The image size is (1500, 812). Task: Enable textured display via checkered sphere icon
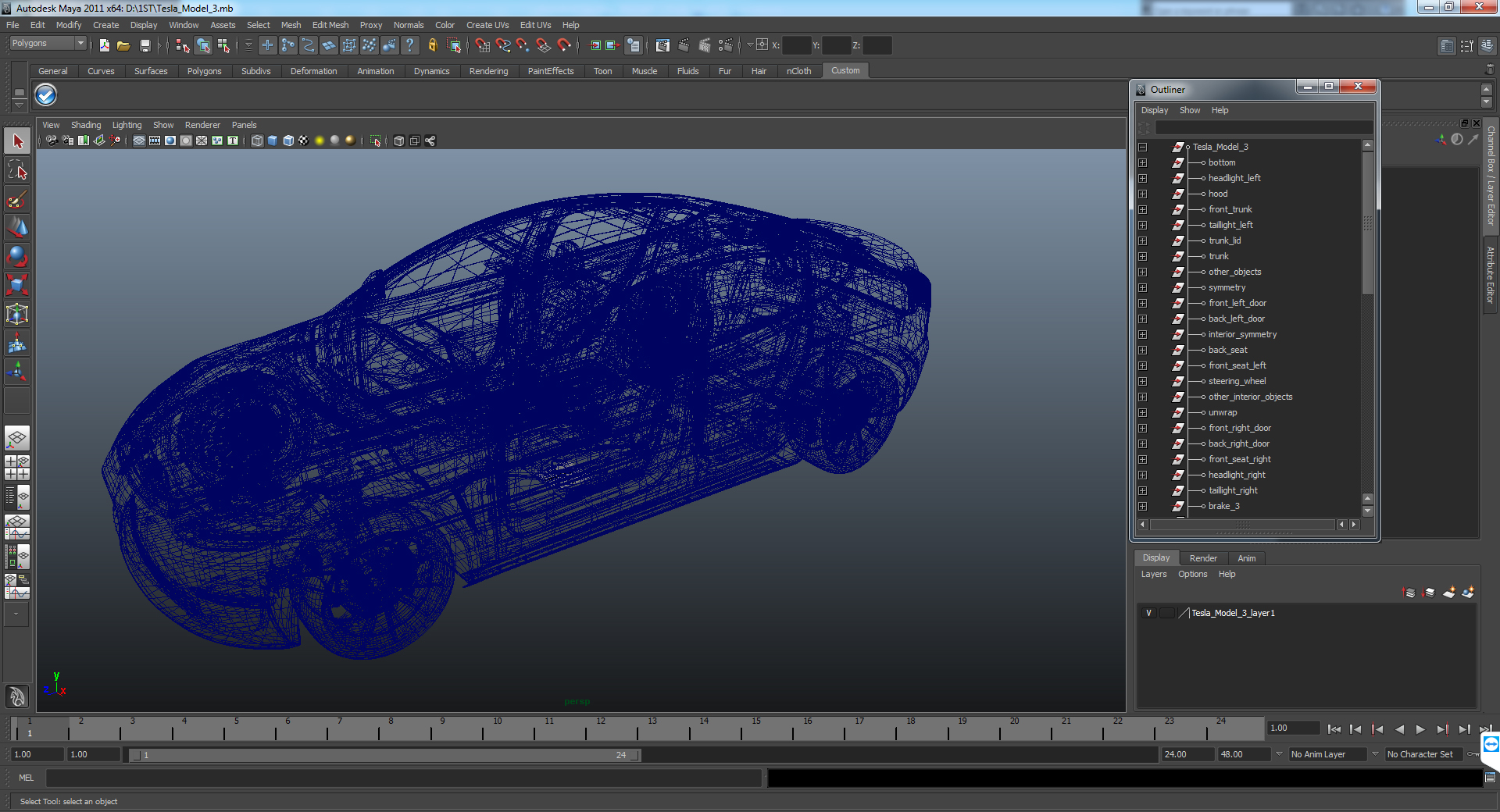303,141
